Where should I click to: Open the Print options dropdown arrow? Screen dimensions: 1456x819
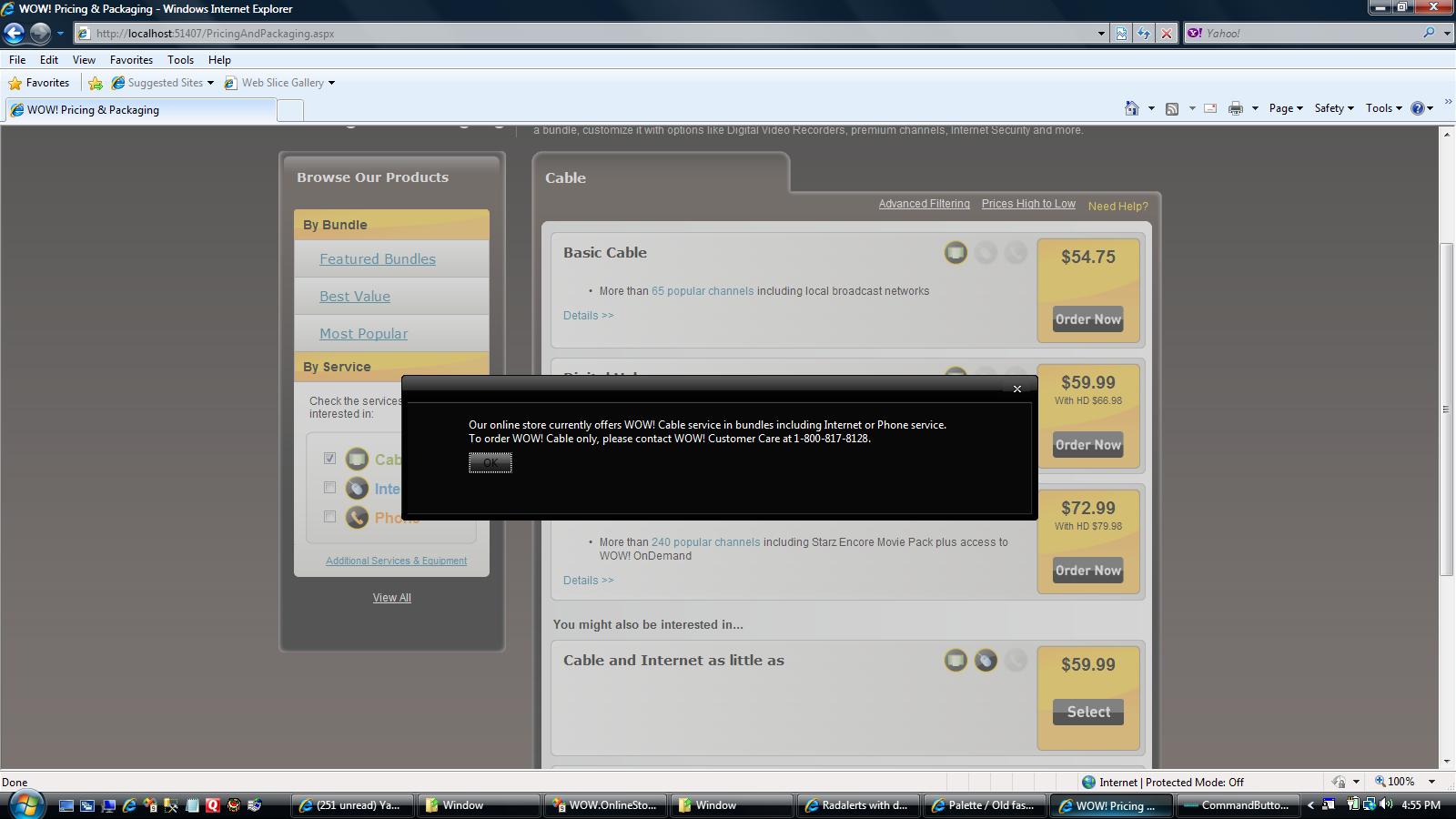(1255, 108)
